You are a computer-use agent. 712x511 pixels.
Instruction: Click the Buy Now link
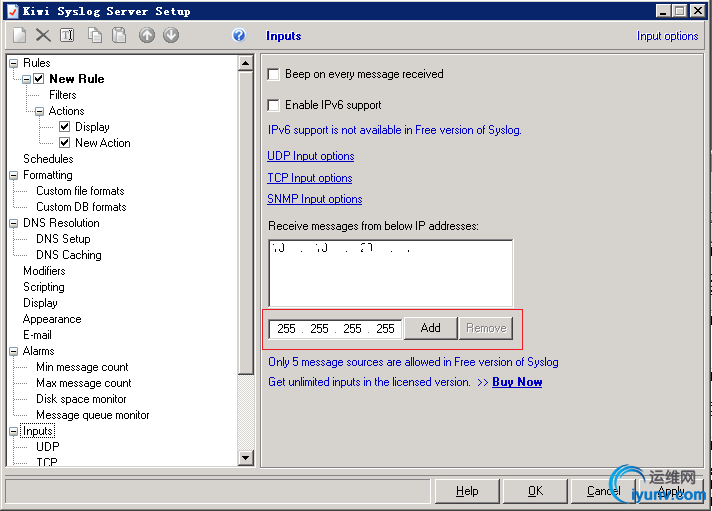click(517, 382)
